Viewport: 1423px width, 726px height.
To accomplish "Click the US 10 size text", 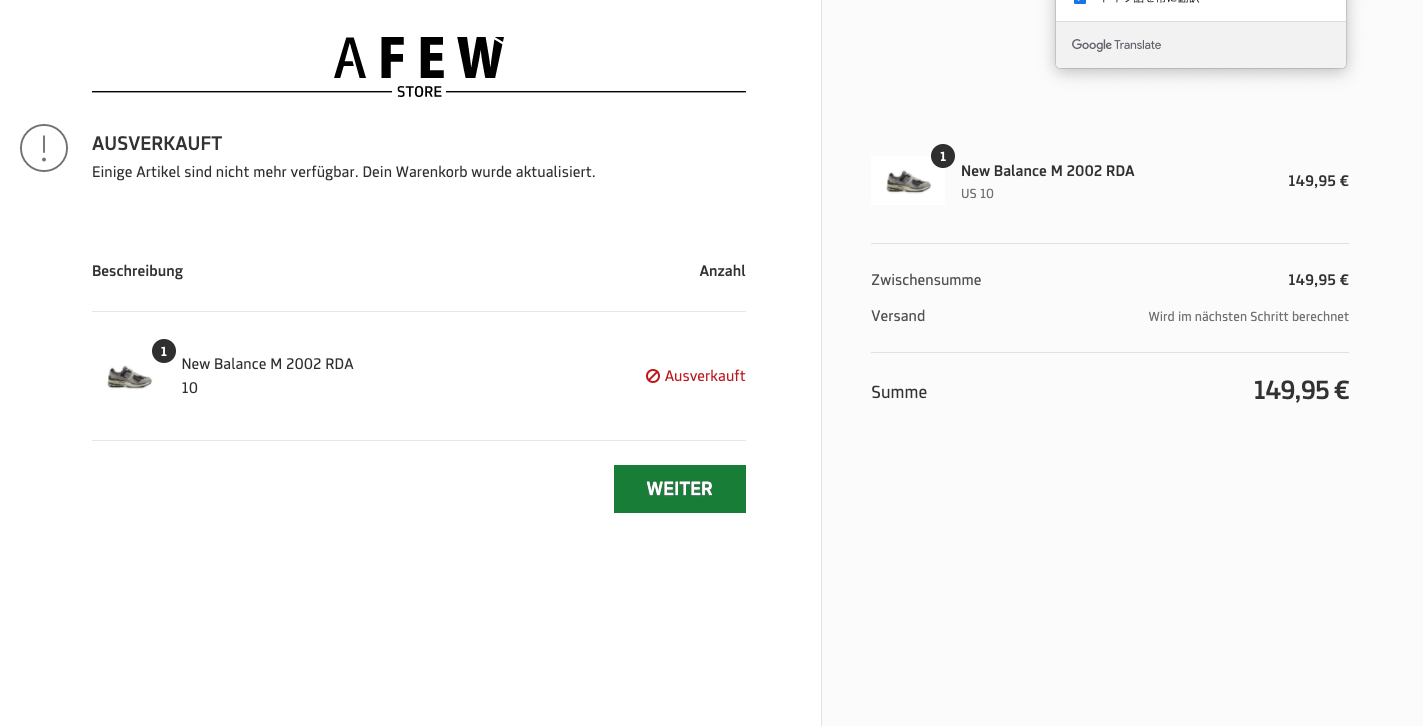I will click(977, 194).
